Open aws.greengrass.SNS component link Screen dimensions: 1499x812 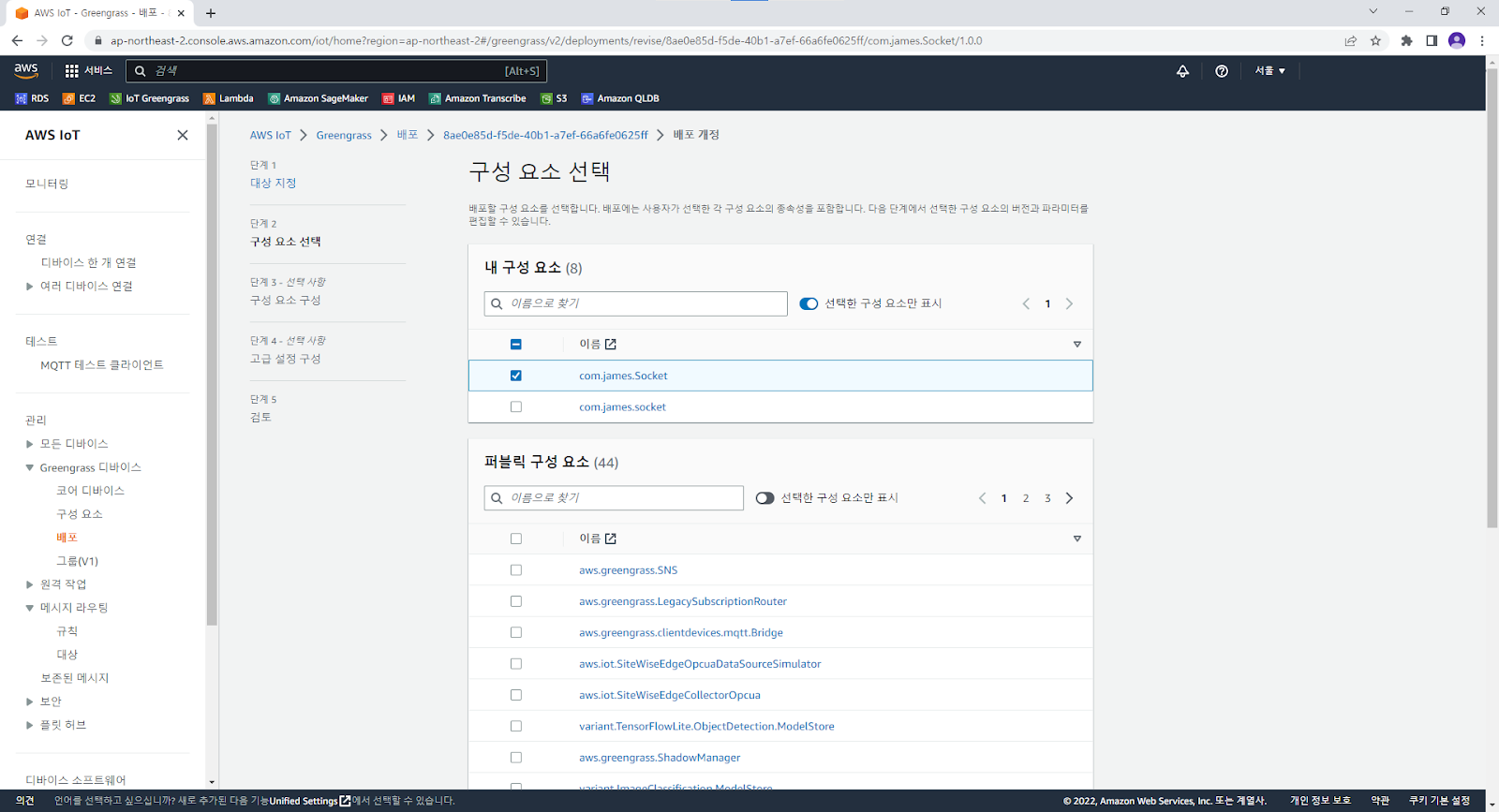tap(628, 569)
